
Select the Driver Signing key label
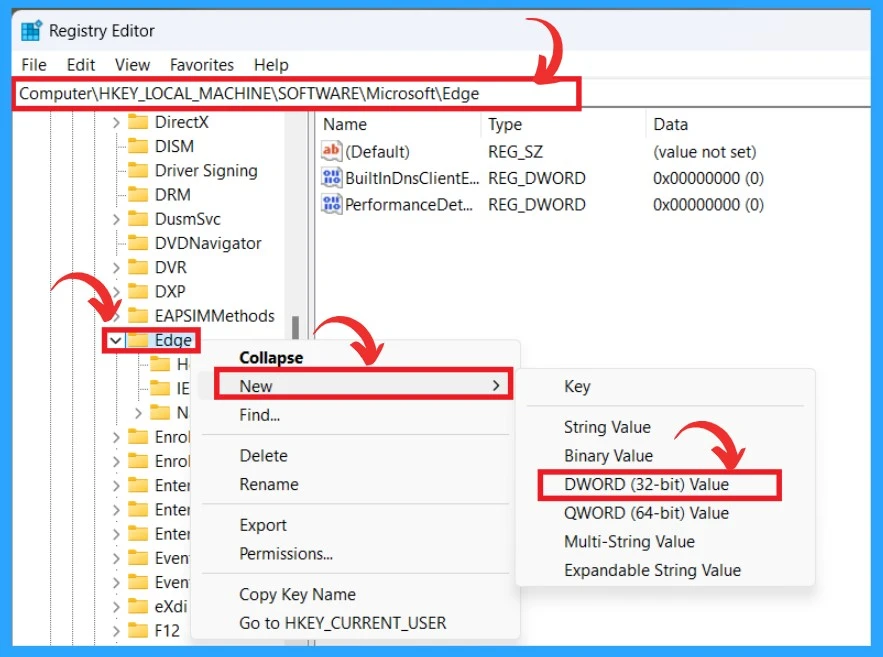[206, 171]
